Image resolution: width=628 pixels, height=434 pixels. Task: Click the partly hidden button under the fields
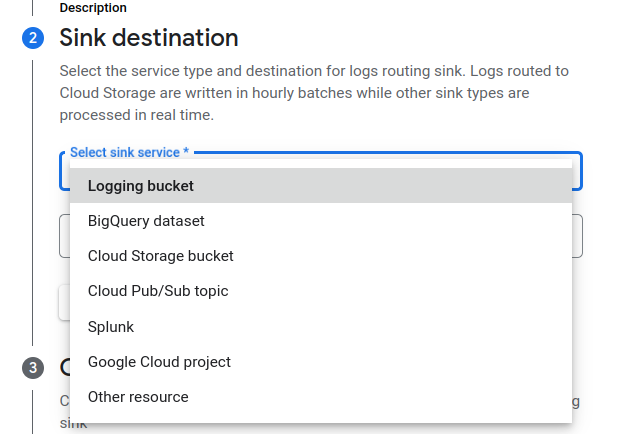tap(64, 302)
